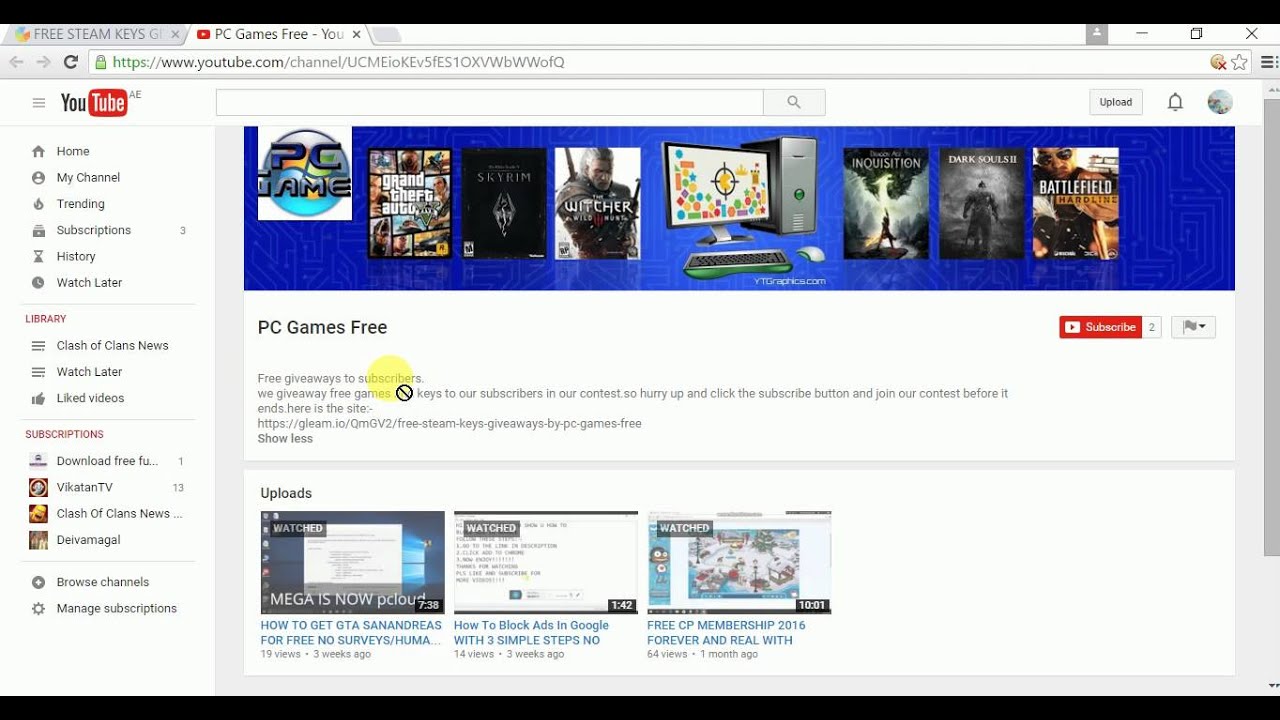The image size is (1280, 720).
Task: Click the Trending flame icon
Action: point(38,204)
